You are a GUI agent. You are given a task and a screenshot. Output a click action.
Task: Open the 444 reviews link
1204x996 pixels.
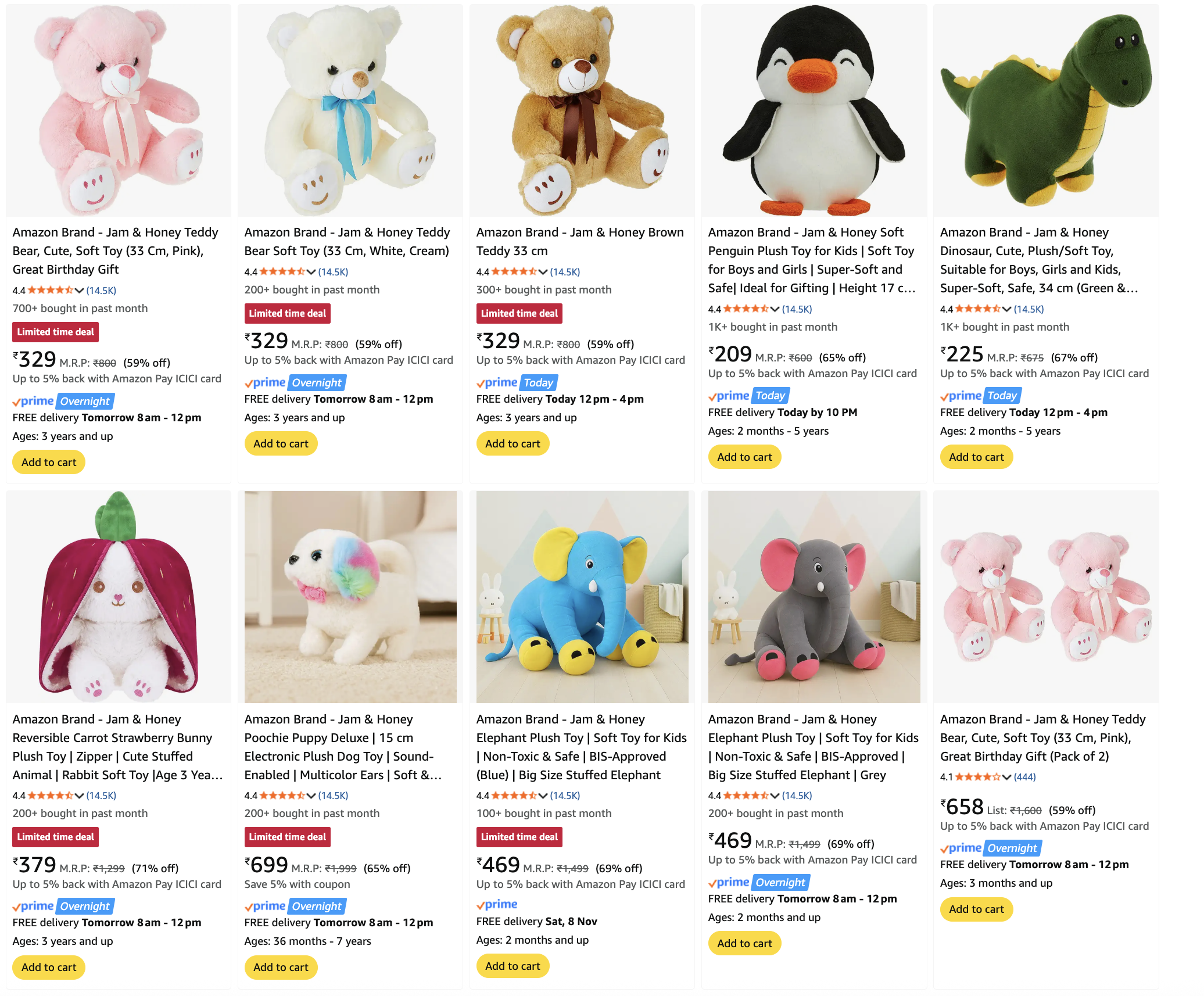(x=1025, y=777)
